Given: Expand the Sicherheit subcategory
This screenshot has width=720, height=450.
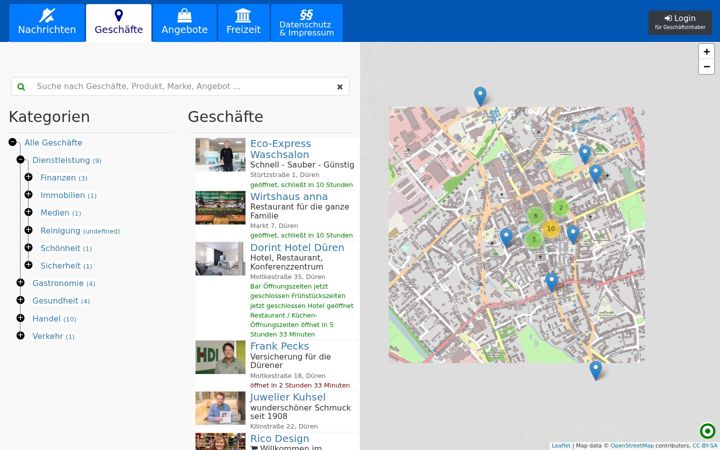Looking at the screenshot, I should 28,265.
